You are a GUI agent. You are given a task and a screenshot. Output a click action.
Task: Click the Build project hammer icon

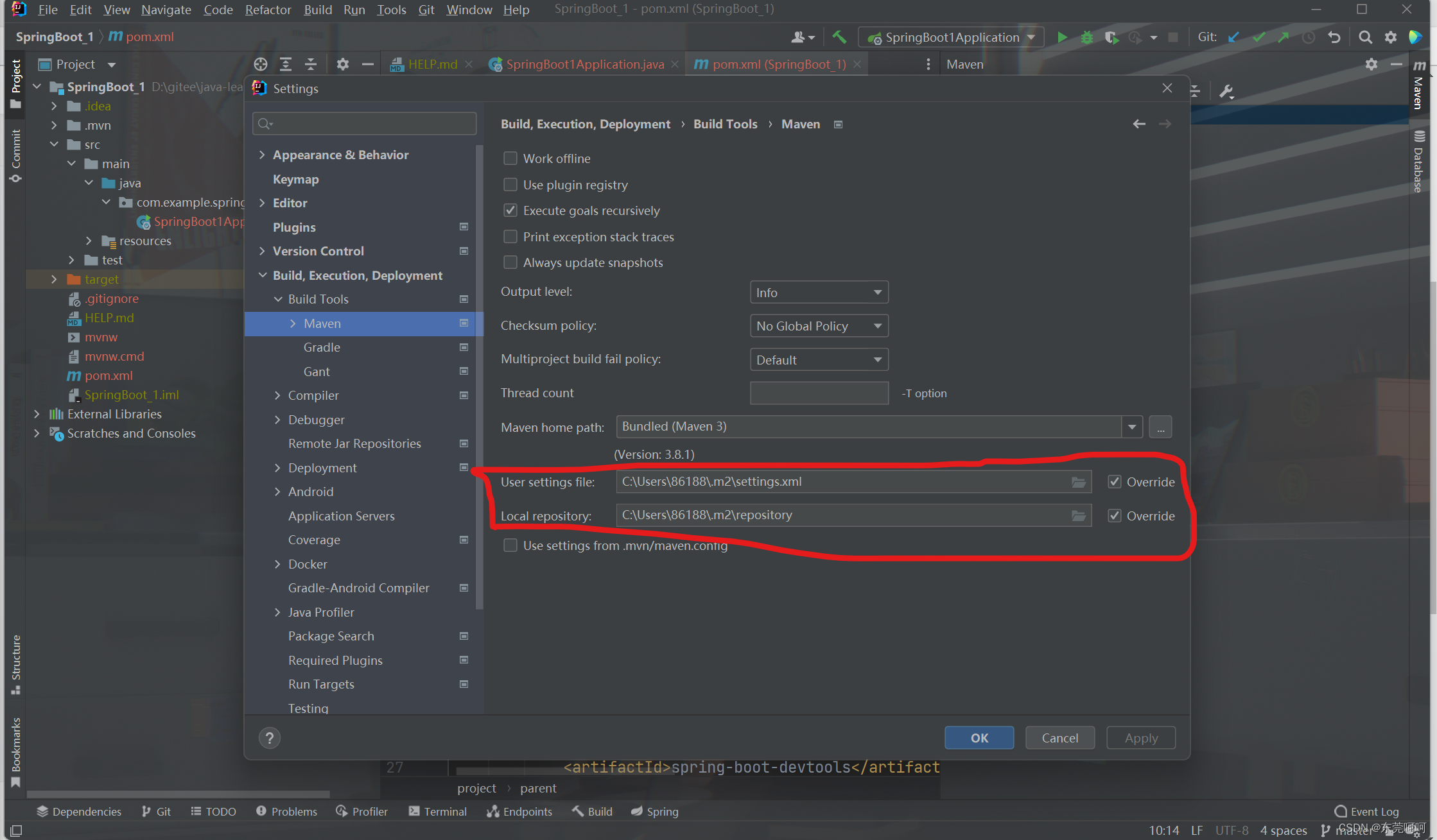click(839, 37)
